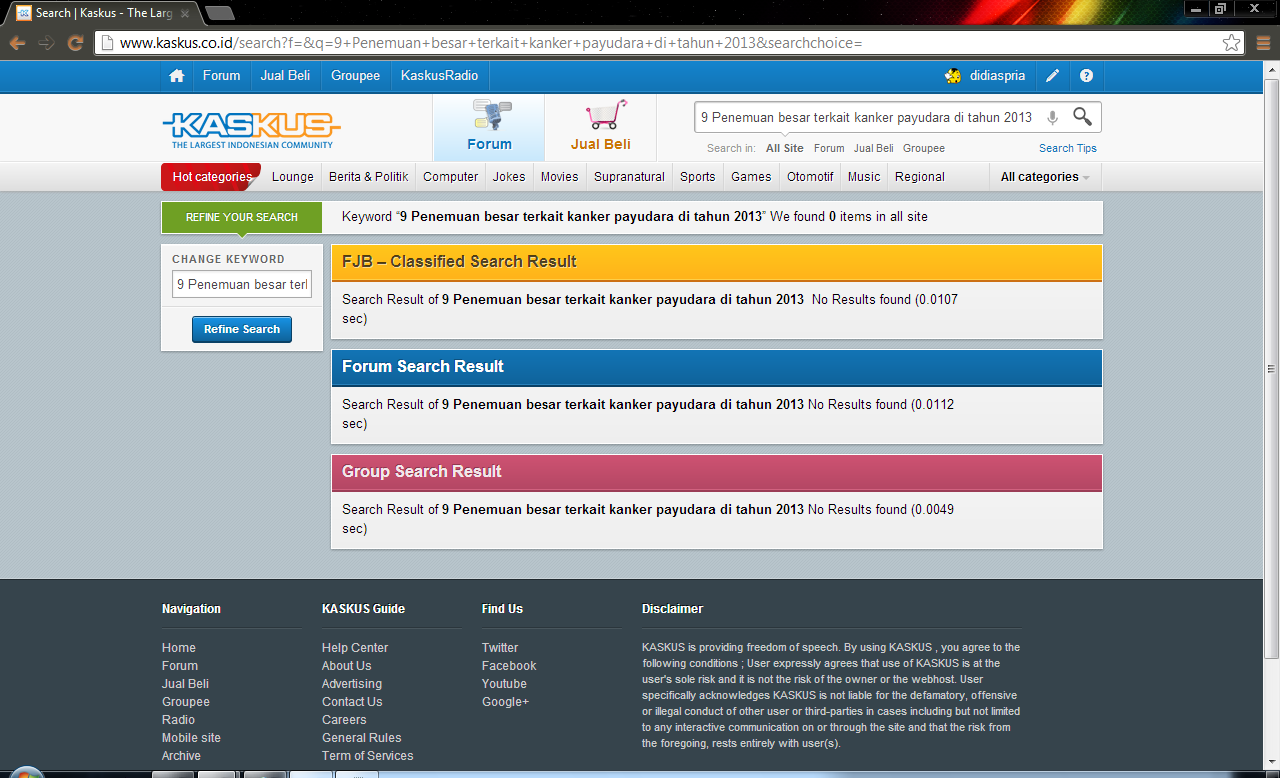This screenshot has height=778, width=1280.
Task: Set search scope to Jual Beli
Action: 874,148
